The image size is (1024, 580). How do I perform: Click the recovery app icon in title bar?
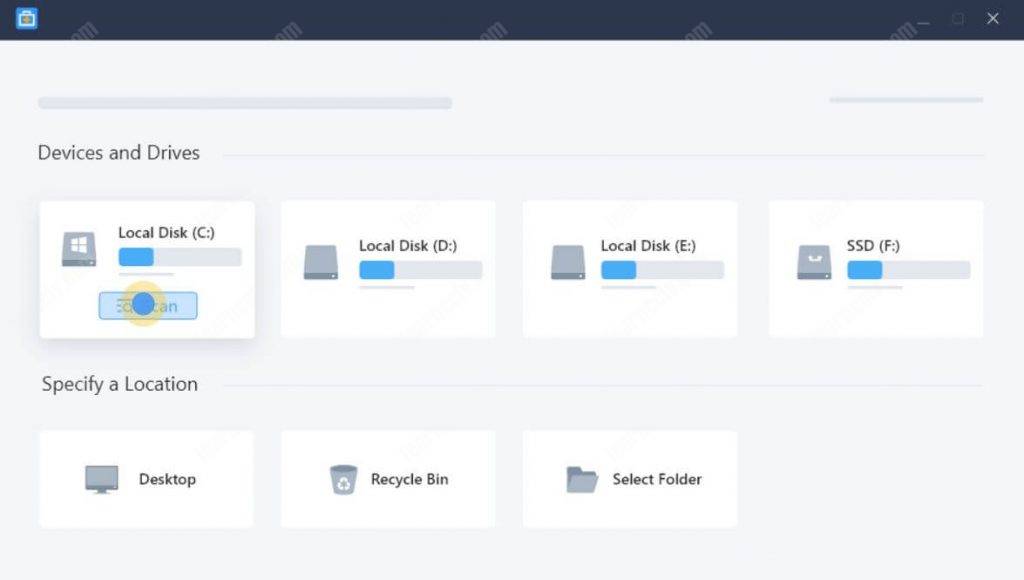click(x=25, y=18)
